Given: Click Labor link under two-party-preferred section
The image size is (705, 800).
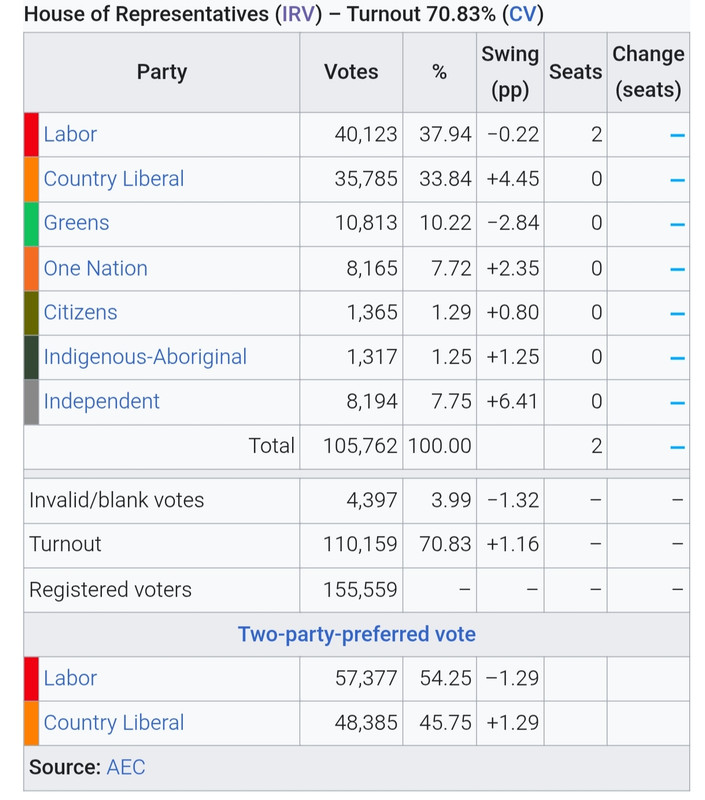Looking at the screenshot, I should coord(70,678).
